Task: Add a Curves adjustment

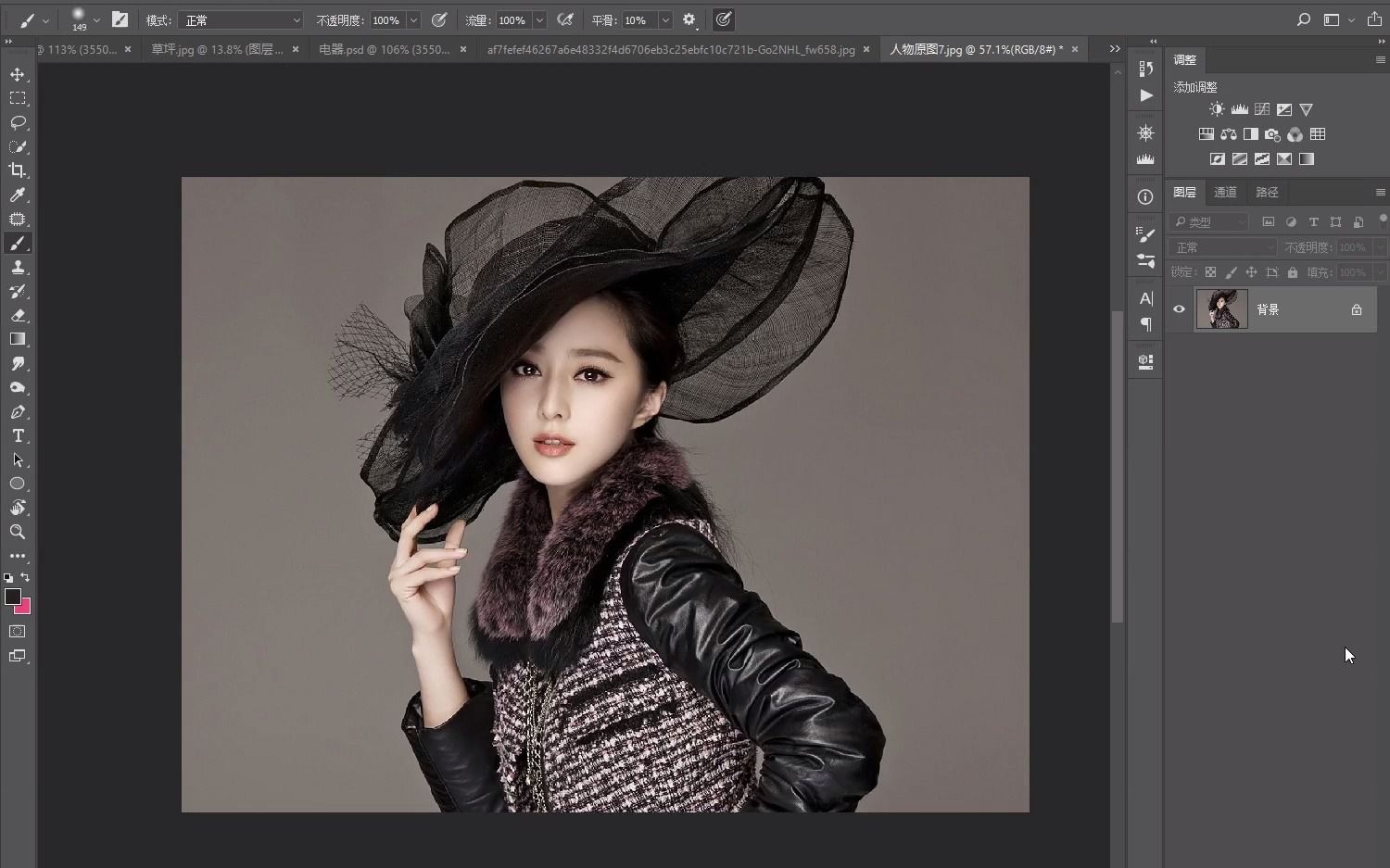Action: point(1261,109)
